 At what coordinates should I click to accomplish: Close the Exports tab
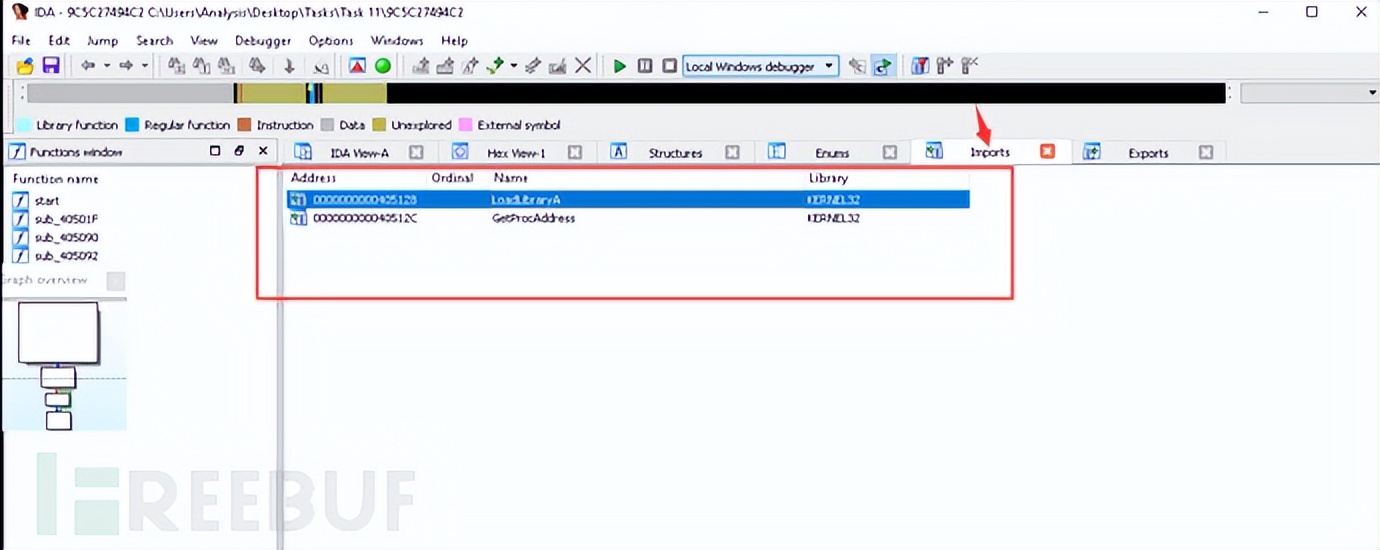pyautogui.click(x=1206, y=153)
